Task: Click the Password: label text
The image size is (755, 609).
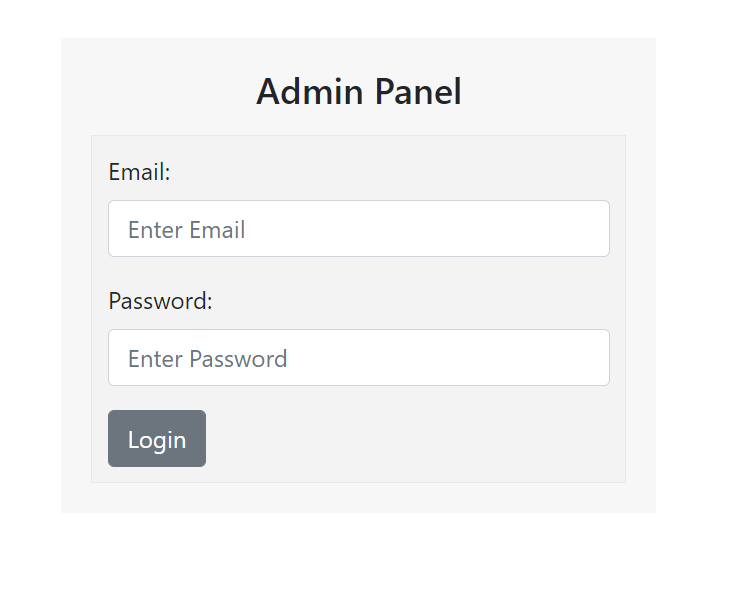Action: [x=160, y=301]
